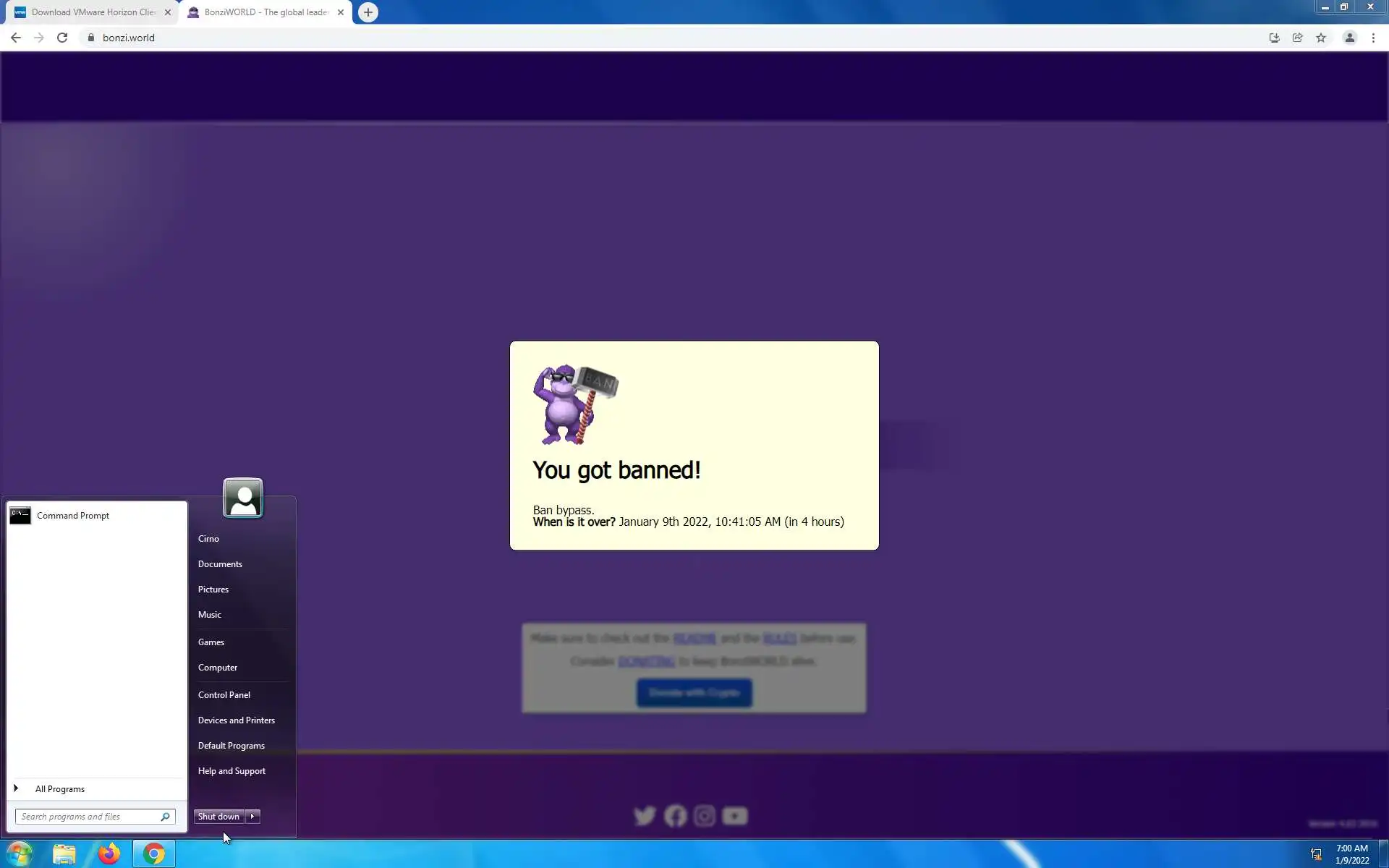Screen dimensions: 1389x868
Task: Click the user account picture thumbnail
Action: pyautogui.click(x=243, y=498)
